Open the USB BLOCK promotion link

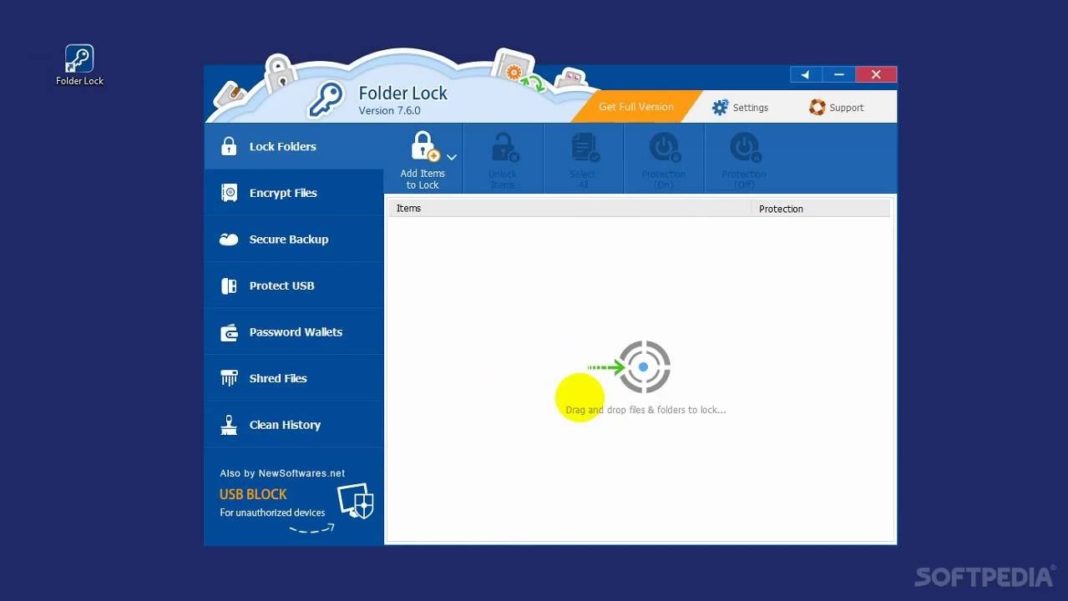click(251, 493)
